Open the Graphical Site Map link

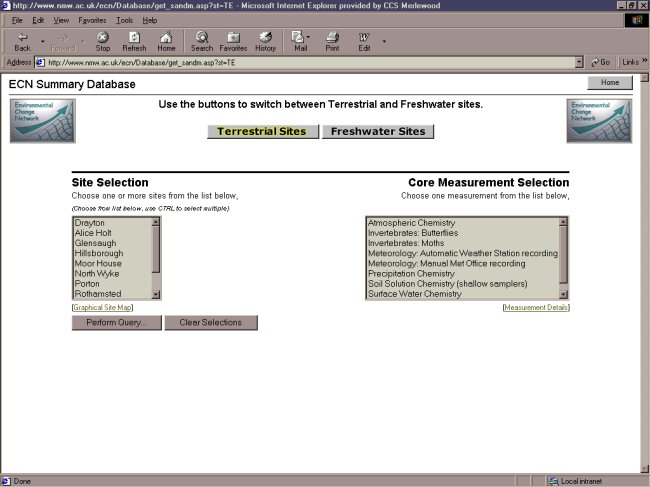[102, 308]
